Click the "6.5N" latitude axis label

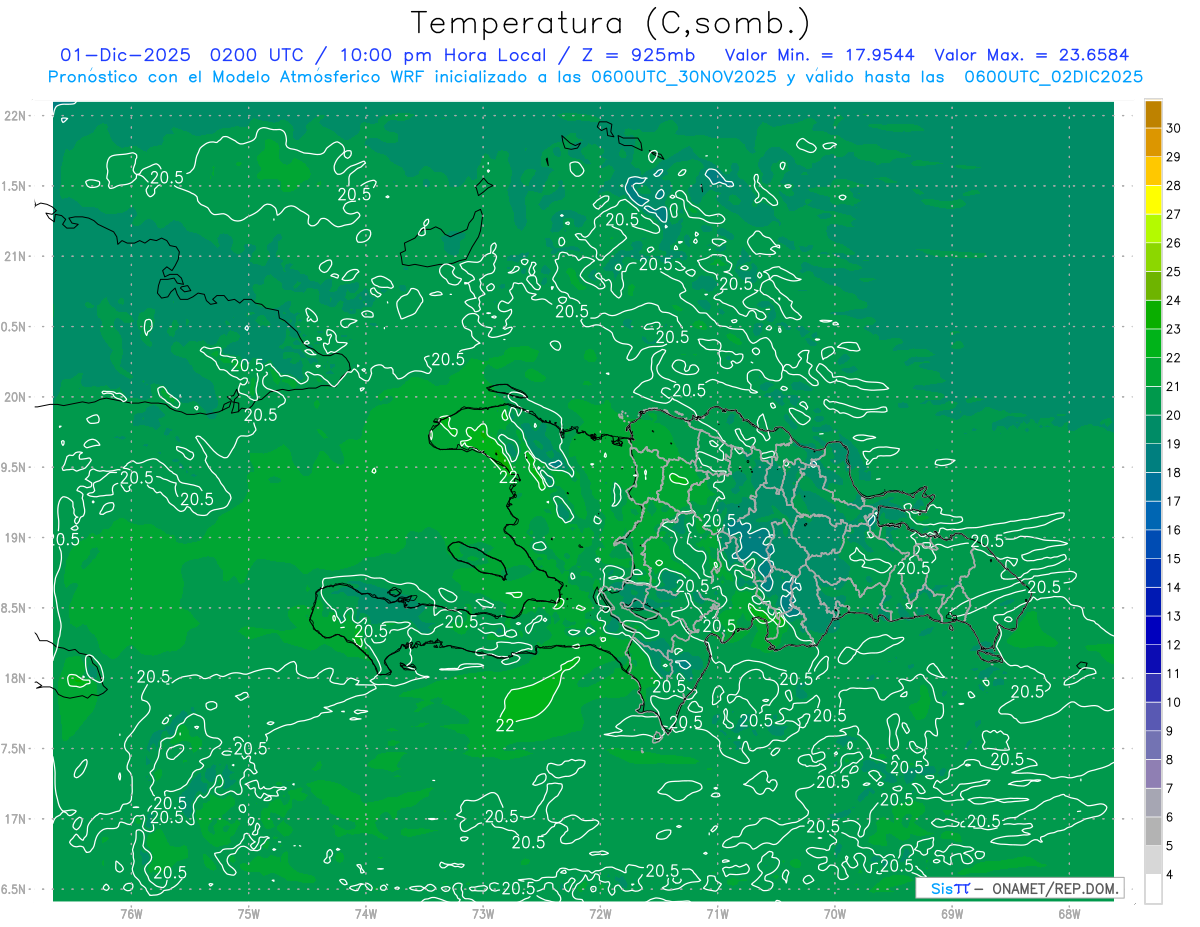click(x=15, y=889)
